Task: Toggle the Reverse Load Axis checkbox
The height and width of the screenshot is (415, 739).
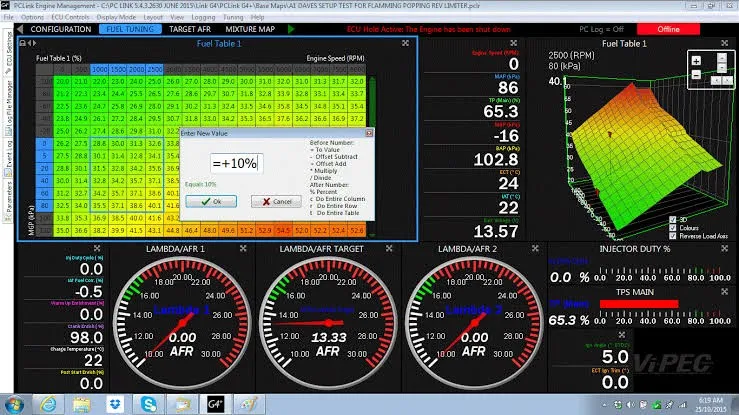Action: [673, 236]
